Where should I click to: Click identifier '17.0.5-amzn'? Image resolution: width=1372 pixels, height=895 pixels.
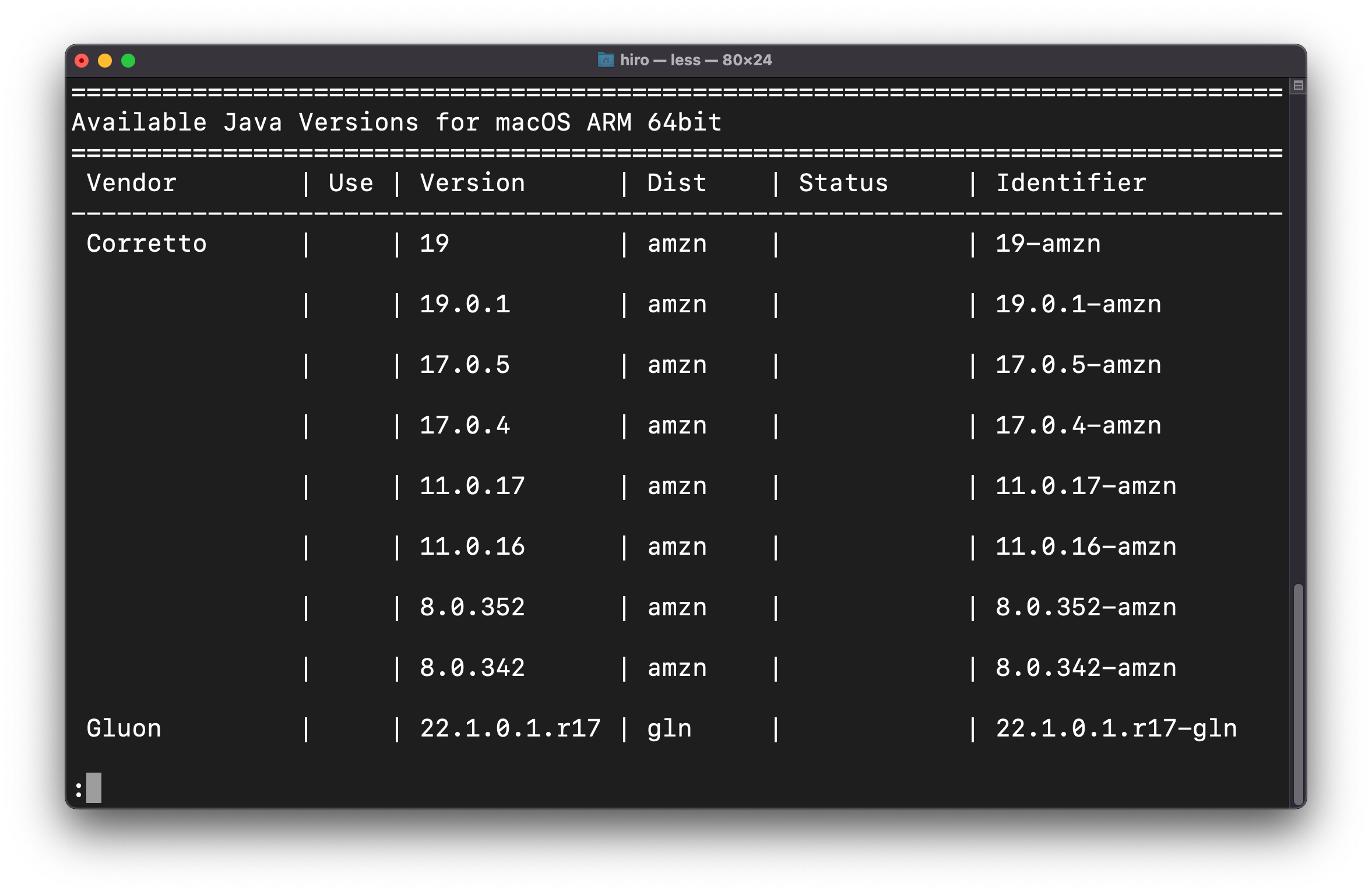tap(1079, 365)
